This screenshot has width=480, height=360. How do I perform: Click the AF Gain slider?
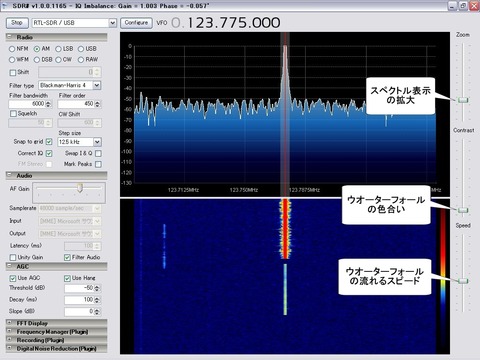pos(80,188)
